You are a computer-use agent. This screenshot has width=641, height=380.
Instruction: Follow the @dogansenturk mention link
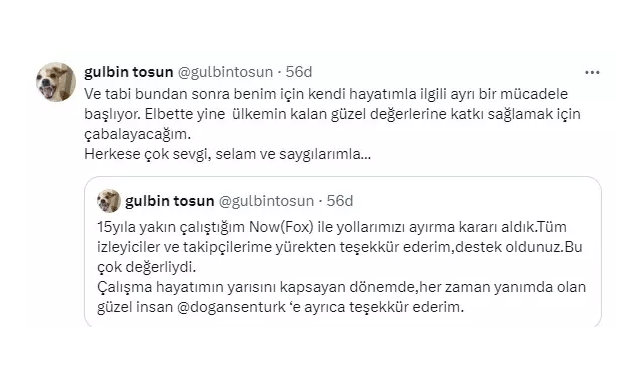point(231,307)
